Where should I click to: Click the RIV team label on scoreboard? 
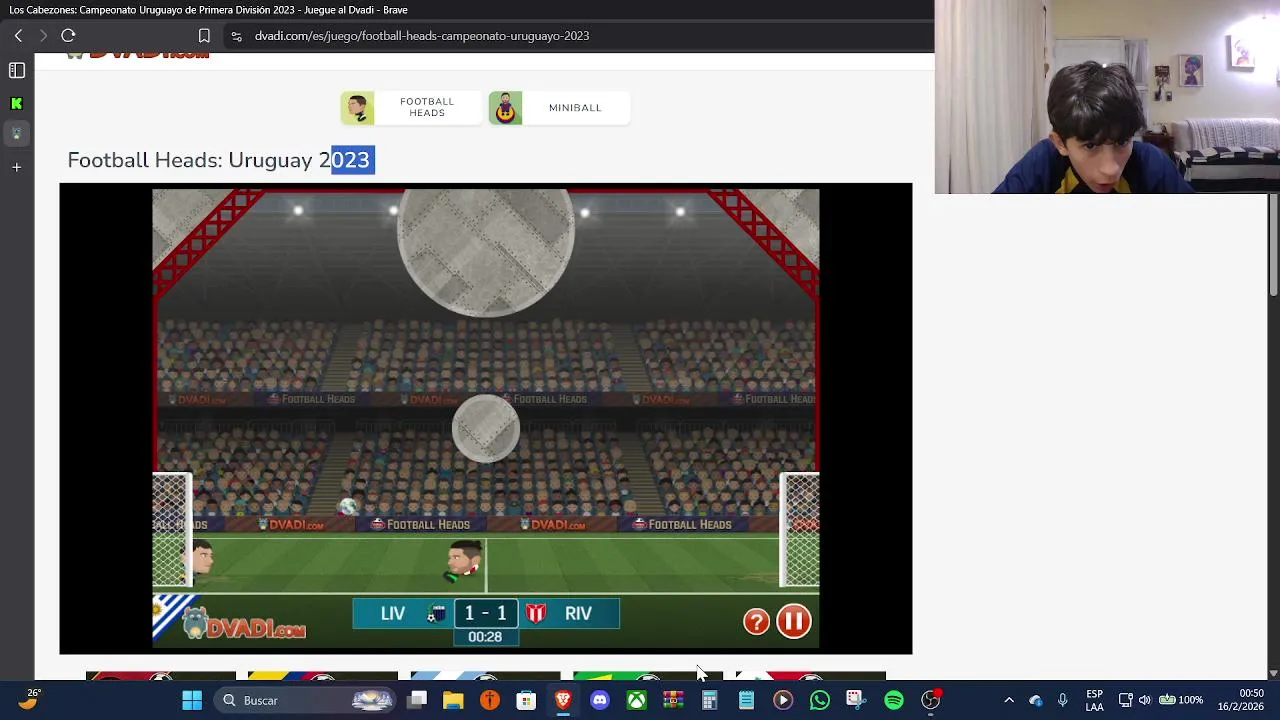578,613
